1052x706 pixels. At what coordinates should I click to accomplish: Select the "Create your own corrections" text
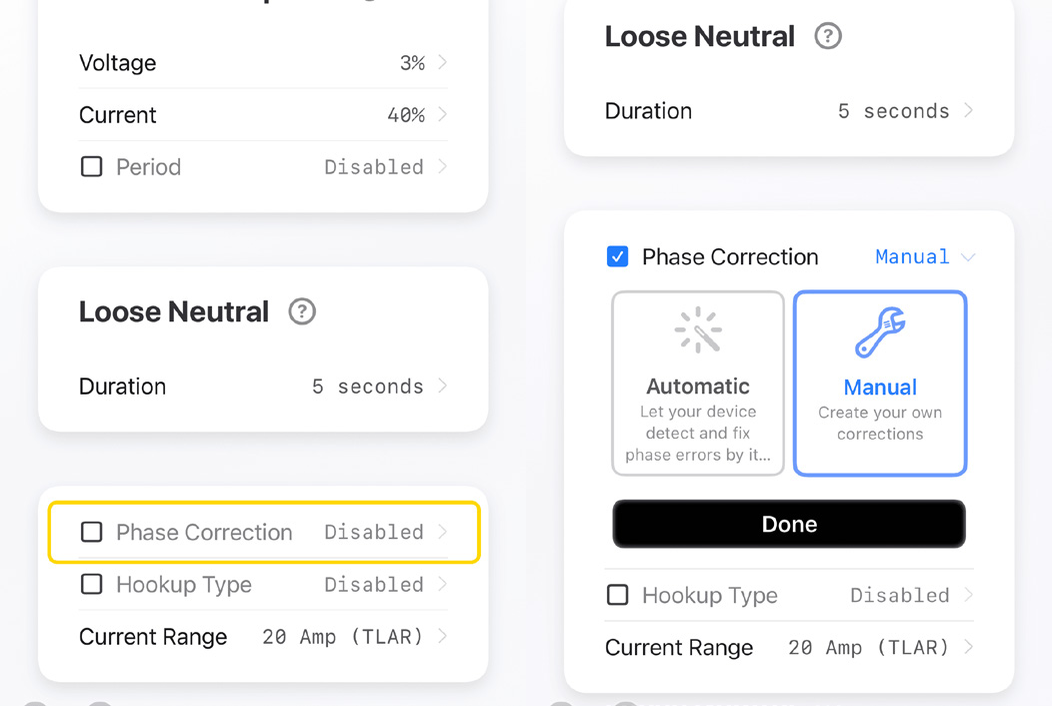click(880, 424)
